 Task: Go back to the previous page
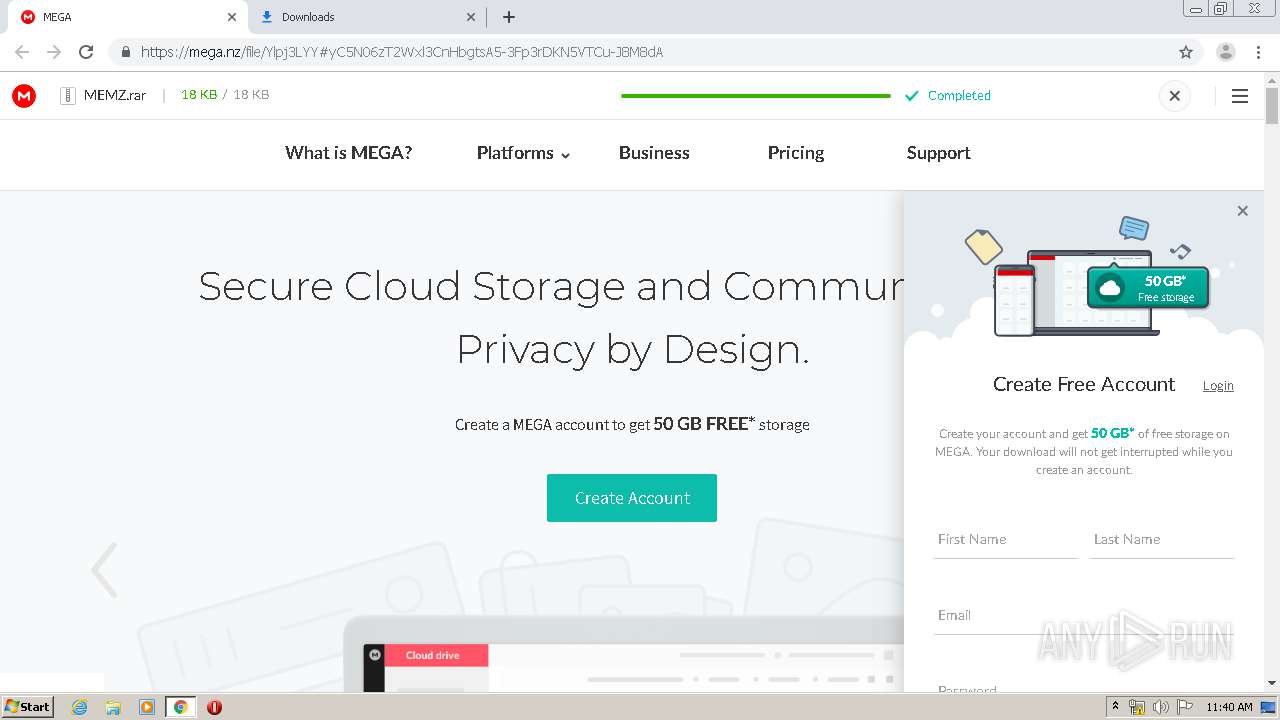[x=22, y=52]
